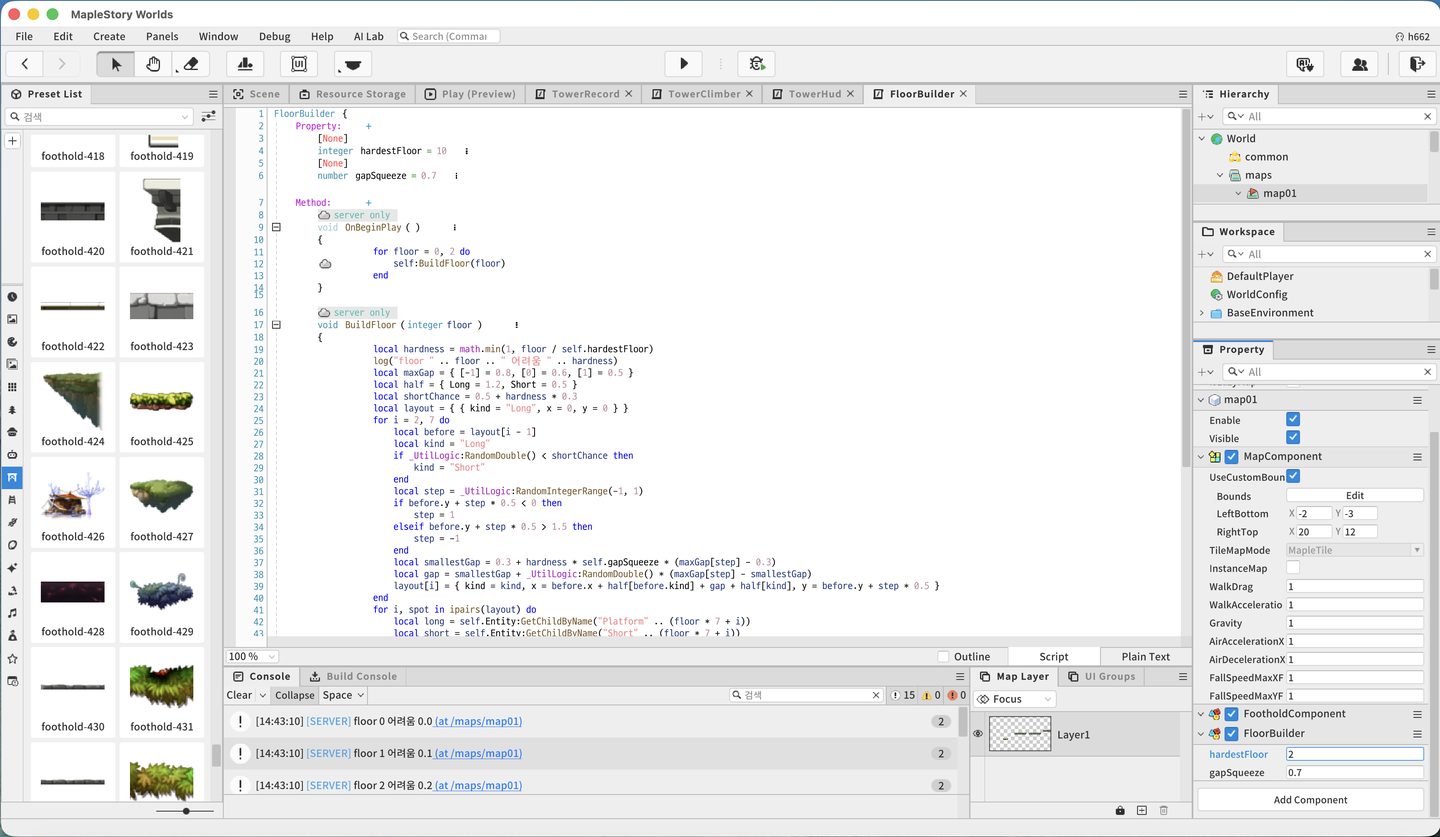Select the star favorites preset category

coord(12,658)
